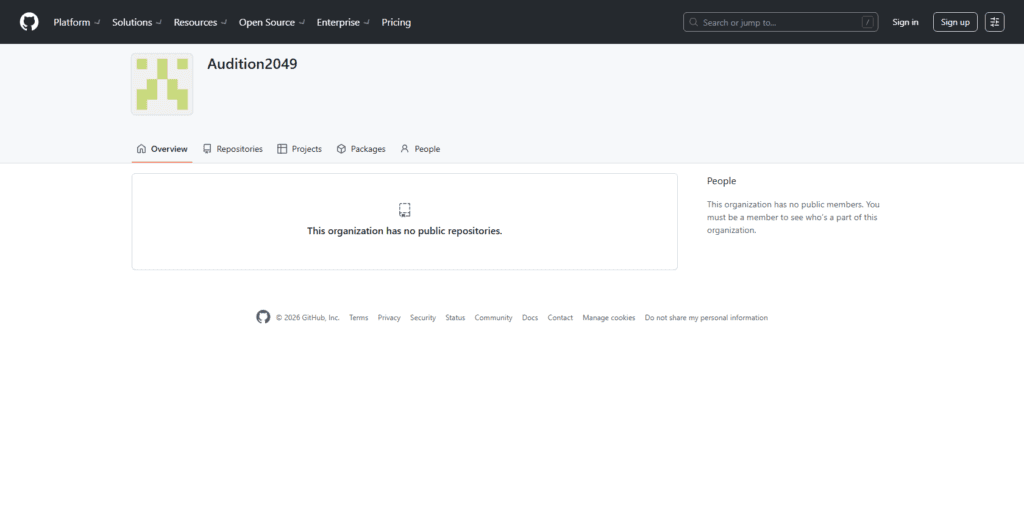This screenshot has width=1024, height=508.
Task: Click the magnifier icon in search box
Action: click(694, 22)
